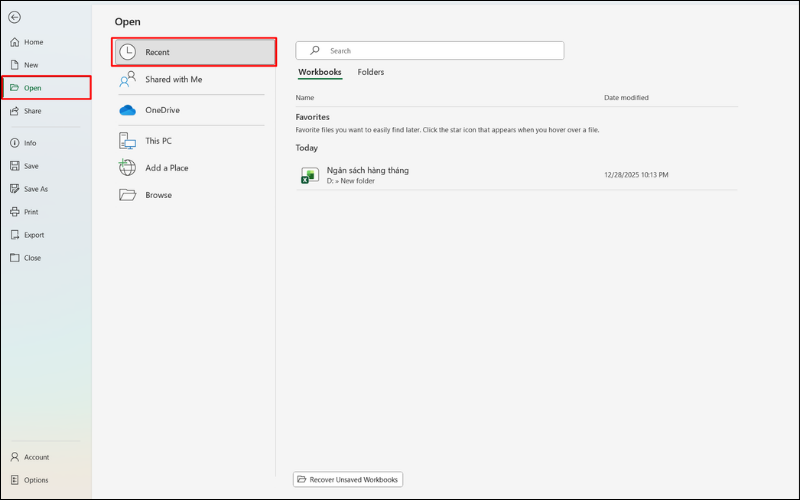Click the blank page icon beside New
Image resolution: width=800 pixels, height=500 pixels.
coord(15,65)
